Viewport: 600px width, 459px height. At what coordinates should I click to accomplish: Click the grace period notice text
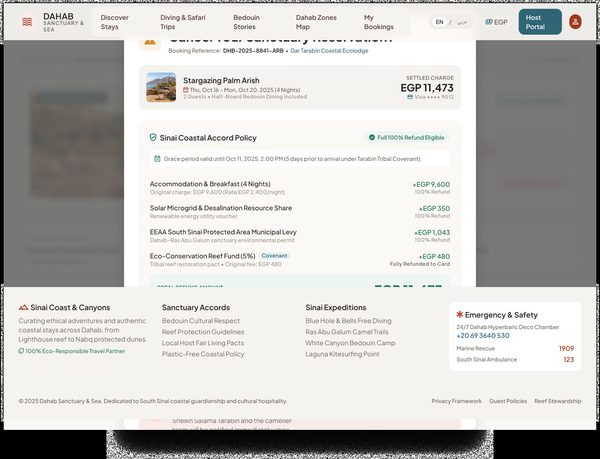coord(292,159)
